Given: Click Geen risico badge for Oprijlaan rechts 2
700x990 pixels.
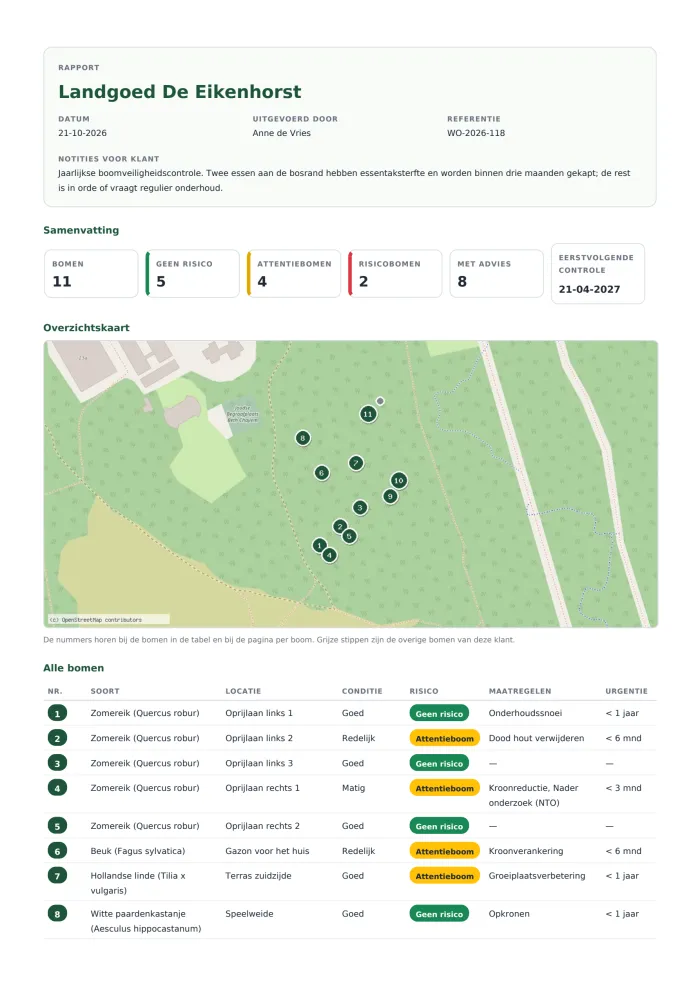Looking at the screenshot, I should click(x=439, y=826).
